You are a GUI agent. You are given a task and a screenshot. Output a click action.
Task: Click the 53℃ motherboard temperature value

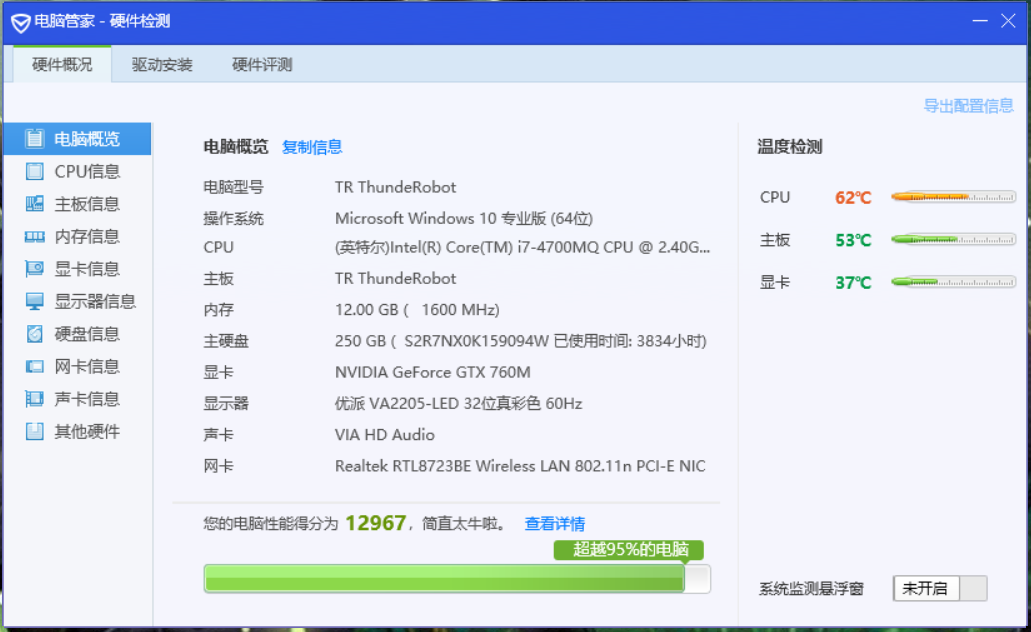coord(853,240)
